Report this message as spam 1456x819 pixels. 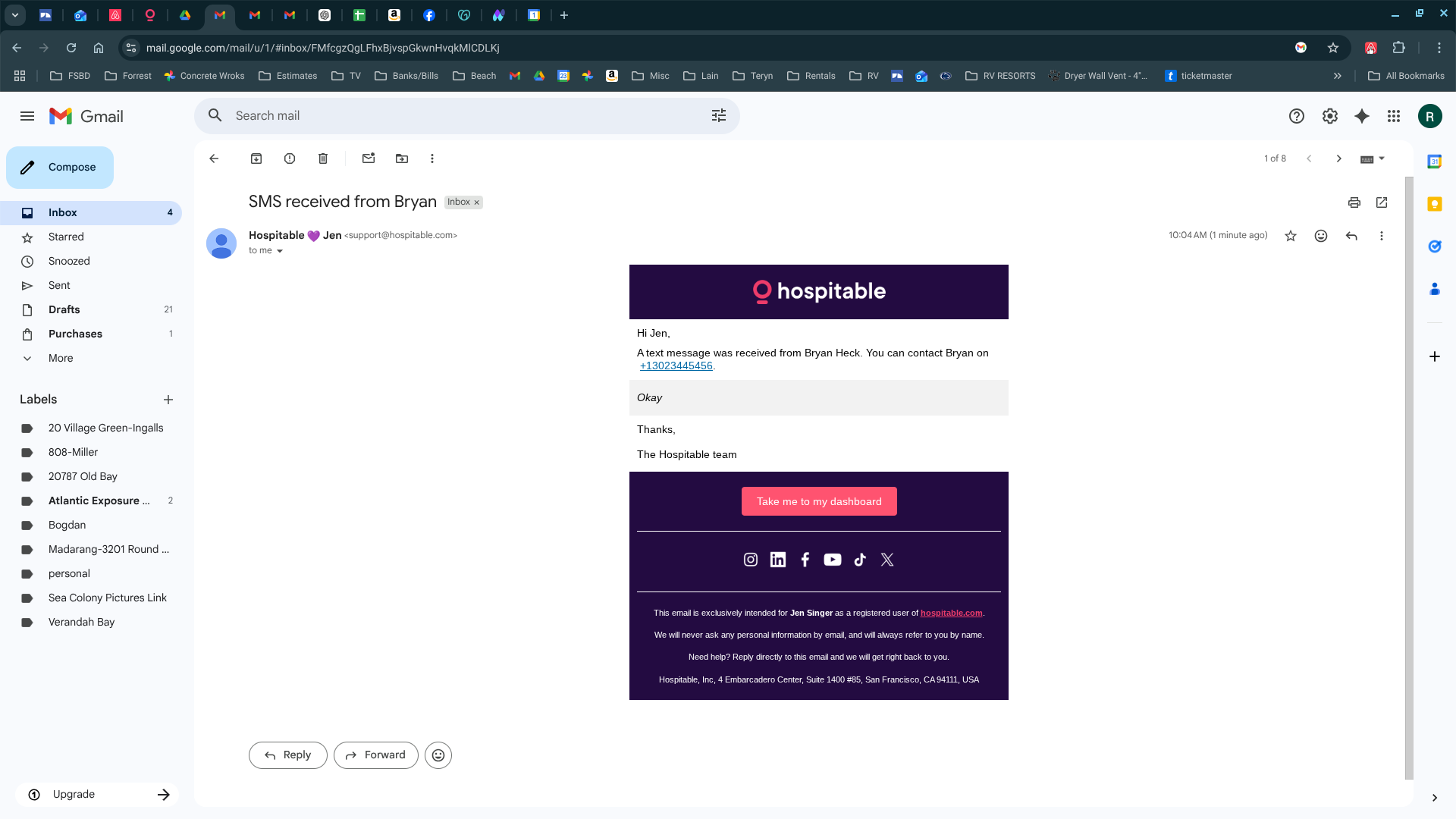pyautogui.click(x=290, y=158)
